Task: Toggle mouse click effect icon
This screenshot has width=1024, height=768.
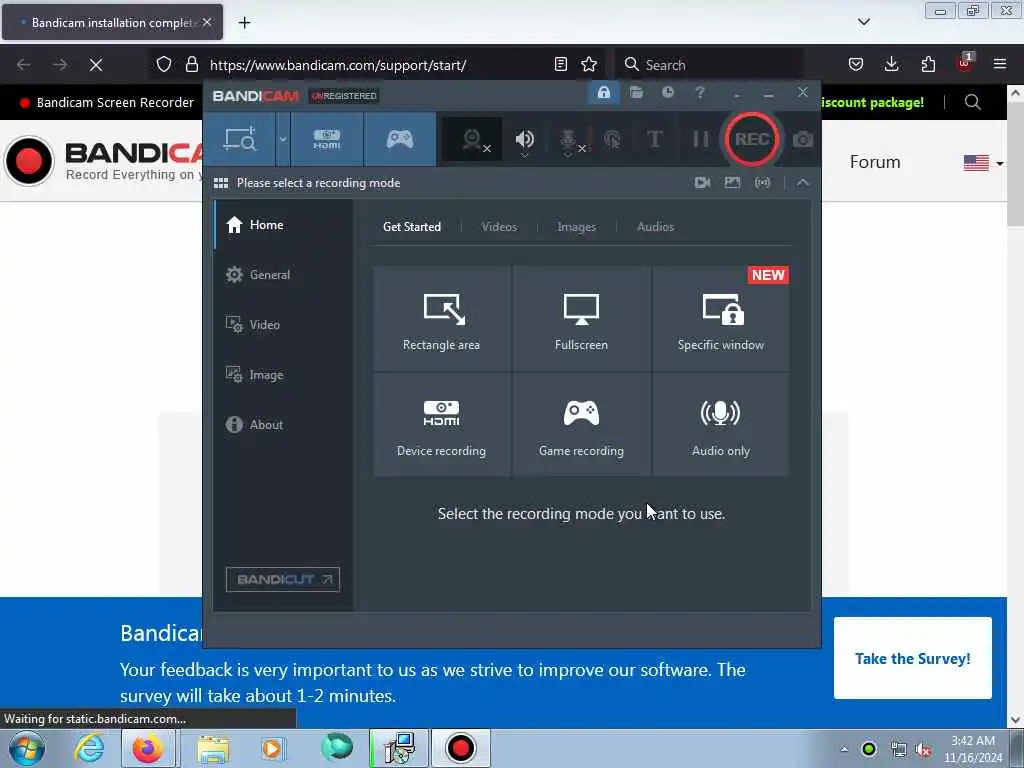Action: [x=612, y=139]
